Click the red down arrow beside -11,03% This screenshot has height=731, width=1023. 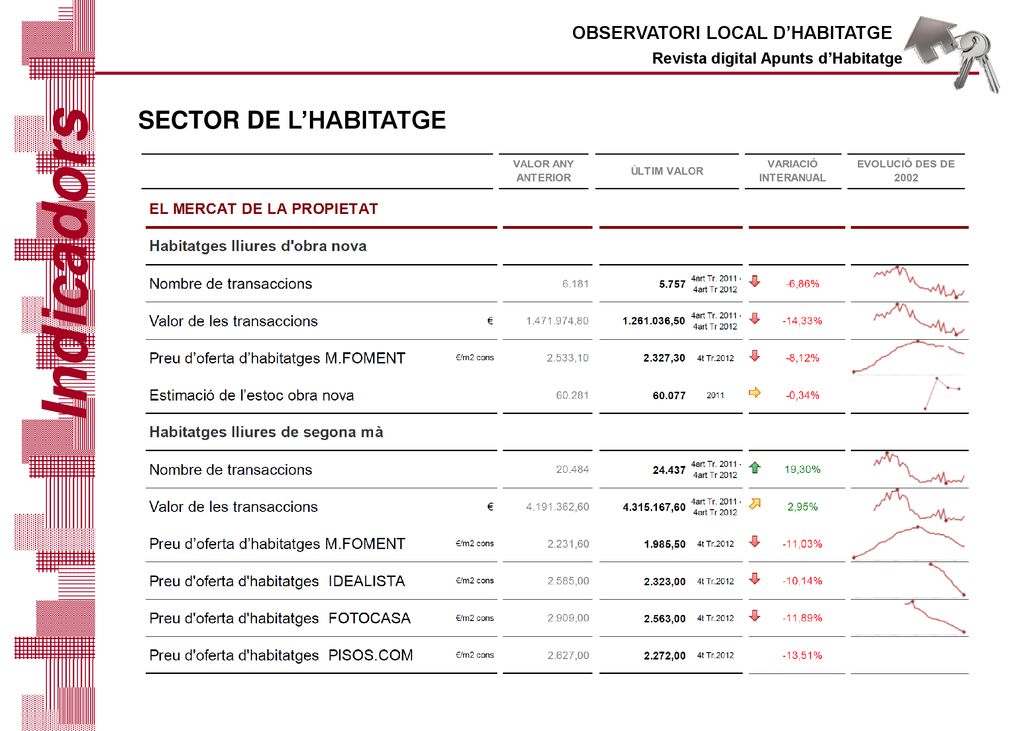pyautogui.click(x=755, y=542)
